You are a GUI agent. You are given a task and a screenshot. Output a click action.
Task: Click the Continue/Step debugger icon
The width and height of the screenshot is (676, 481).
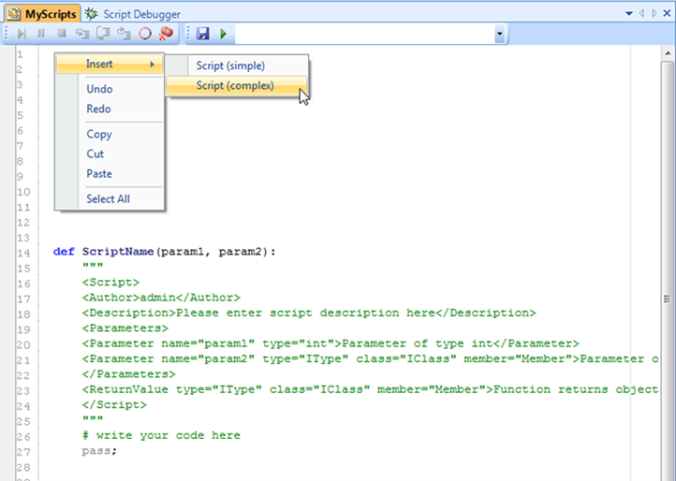point(22,34)
